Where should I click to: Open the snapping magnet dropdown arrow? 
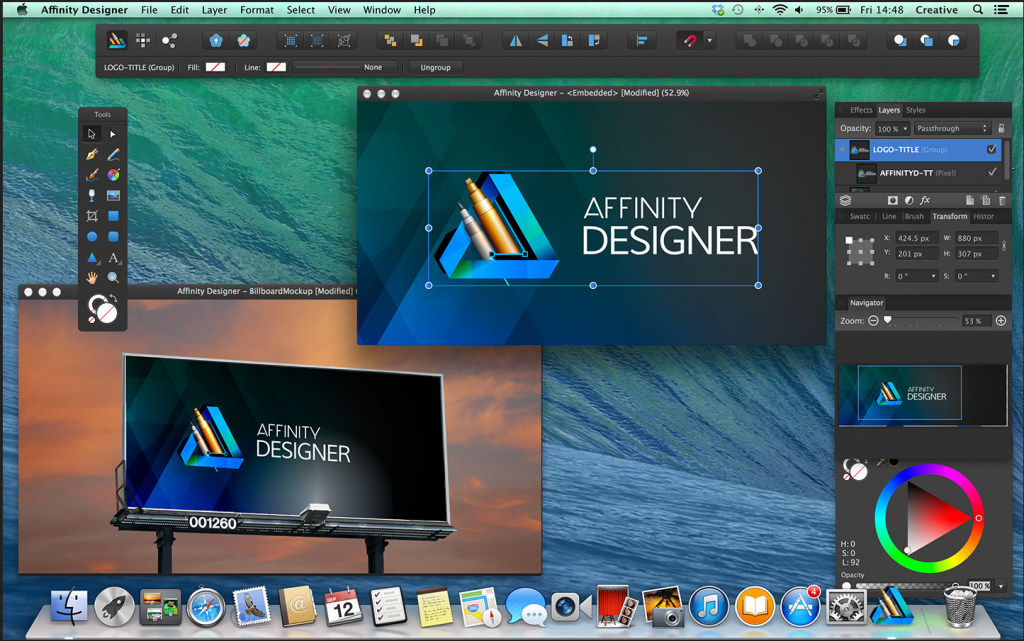(x=710, y=41)
